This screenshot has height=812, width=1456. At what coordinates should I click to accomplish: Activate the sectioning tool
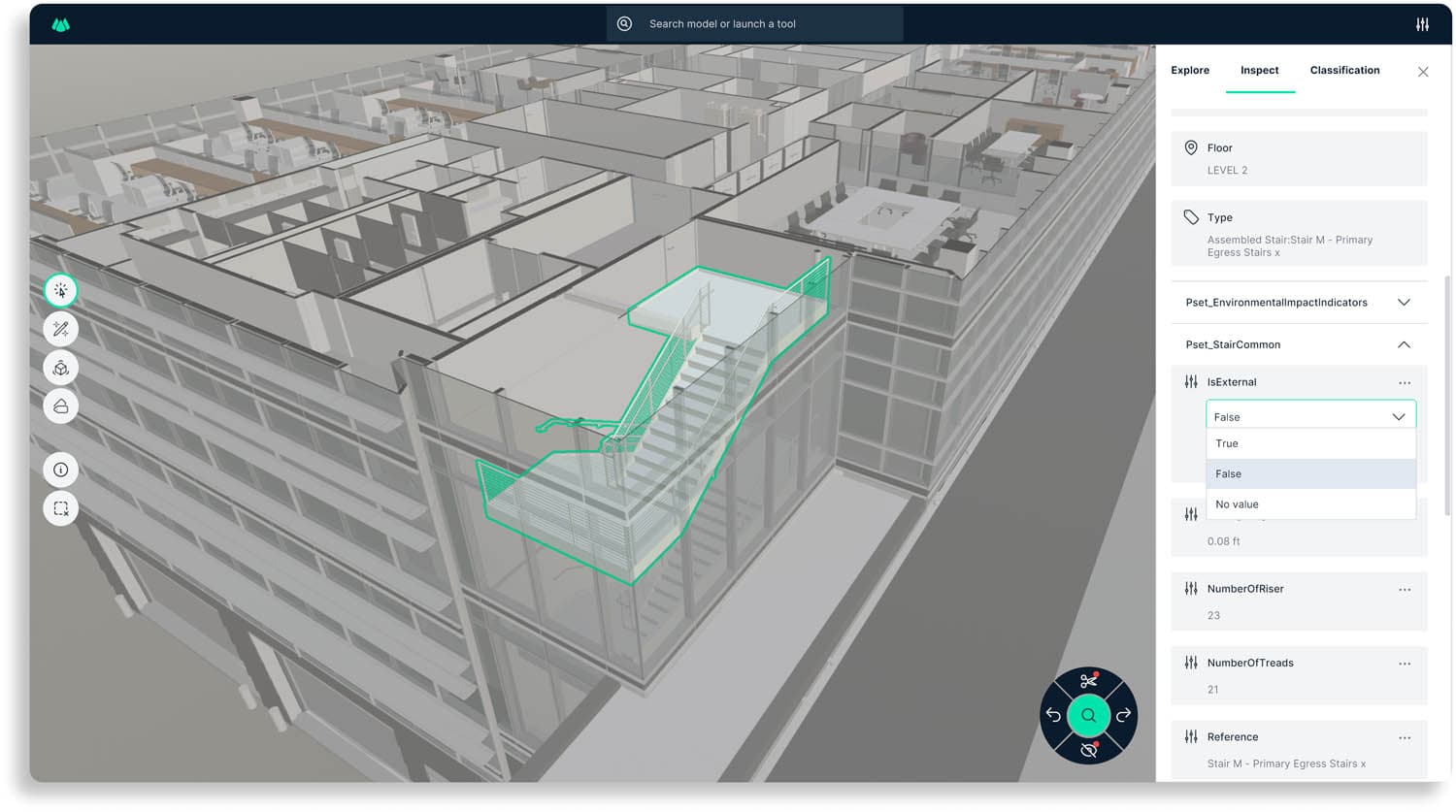[x=60, y=406]
